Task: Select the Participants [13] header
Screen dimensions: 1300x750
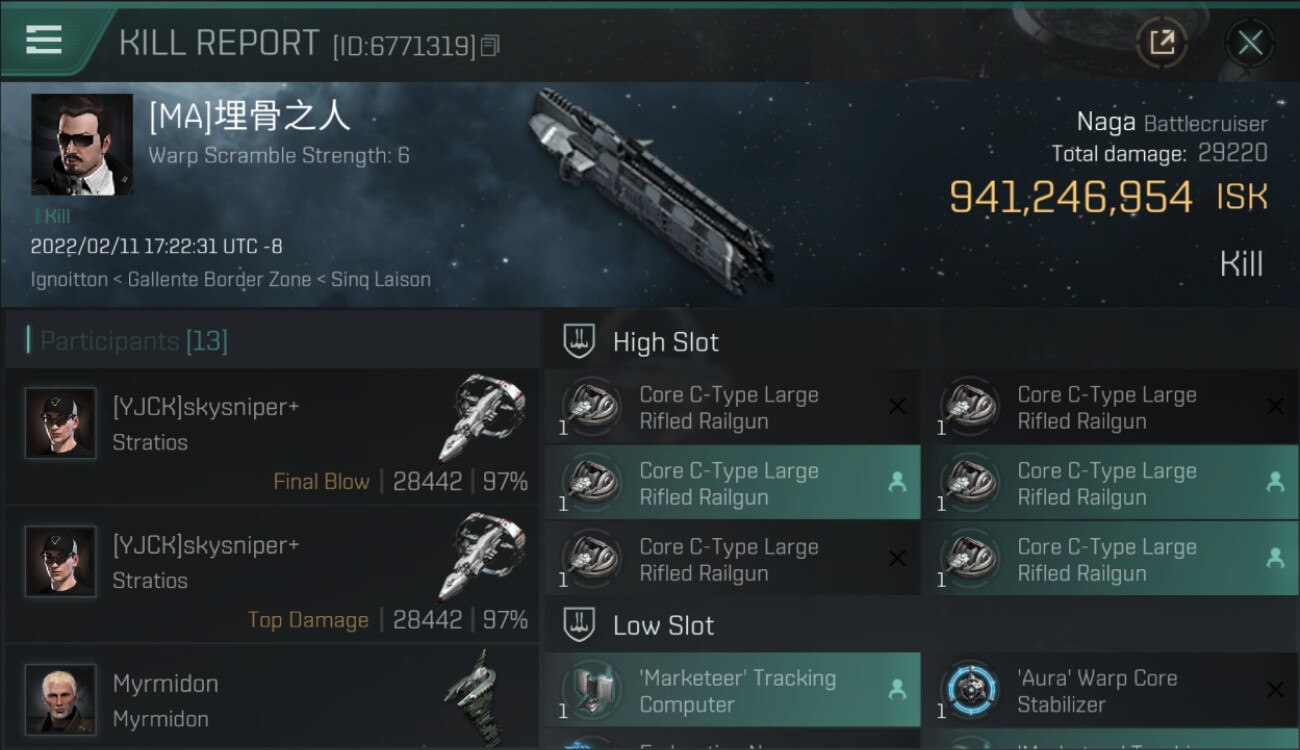Action: click(x=134, y=341)
